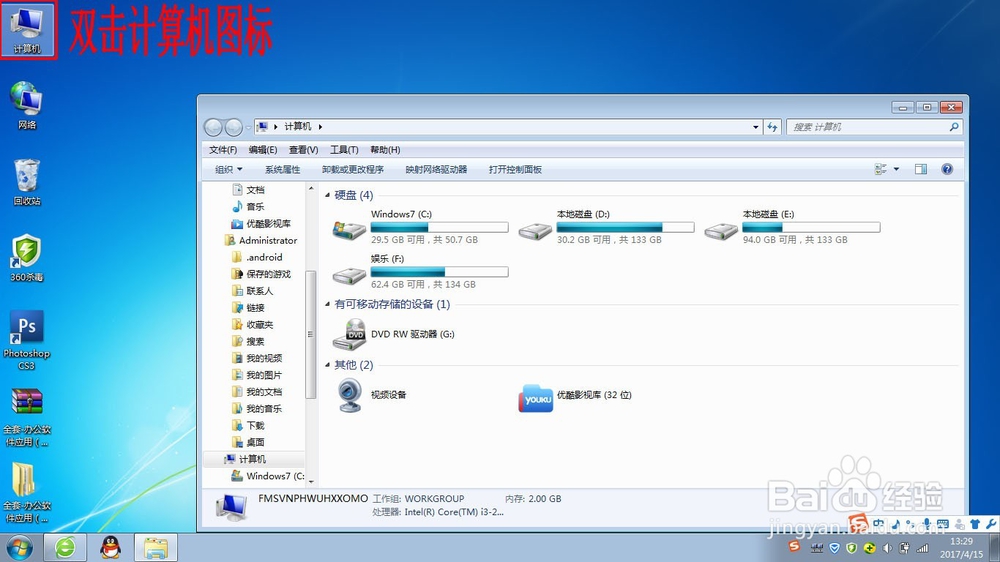The height and width of the screenshot is (562, 1000).
Task: Open local disk (E:) drive icon
Action: tap(721, 231)
